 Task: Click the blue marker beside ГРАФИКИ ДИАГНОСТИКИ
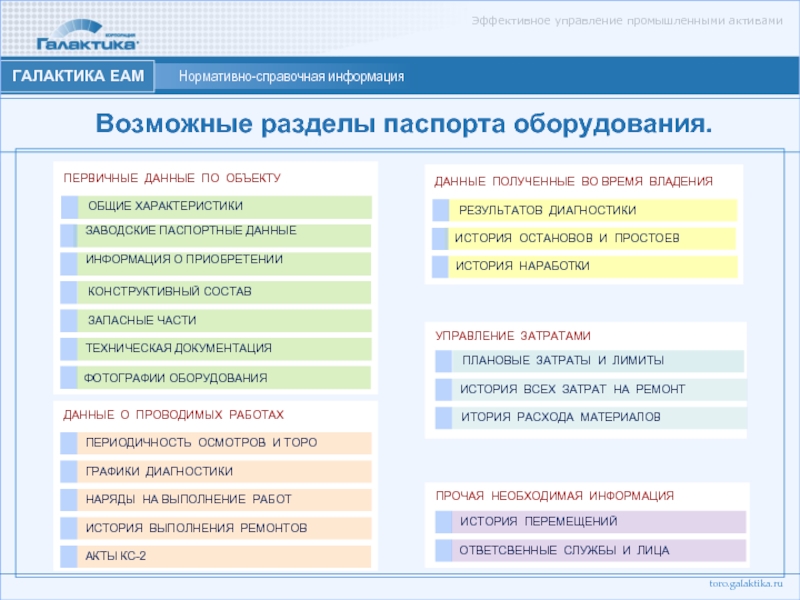[69, 471]
